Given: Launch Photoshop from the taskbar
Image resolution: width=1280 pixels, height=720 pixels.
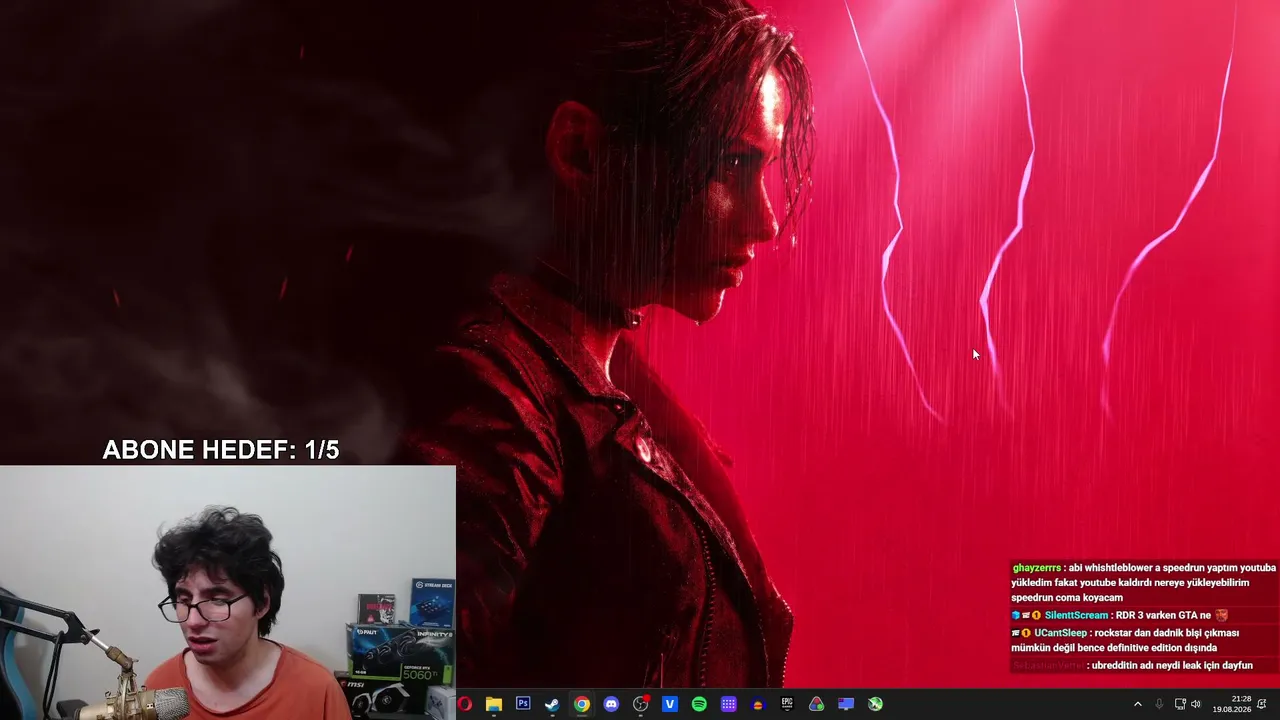Looking at the screenshot, I should tap(523, 704).
